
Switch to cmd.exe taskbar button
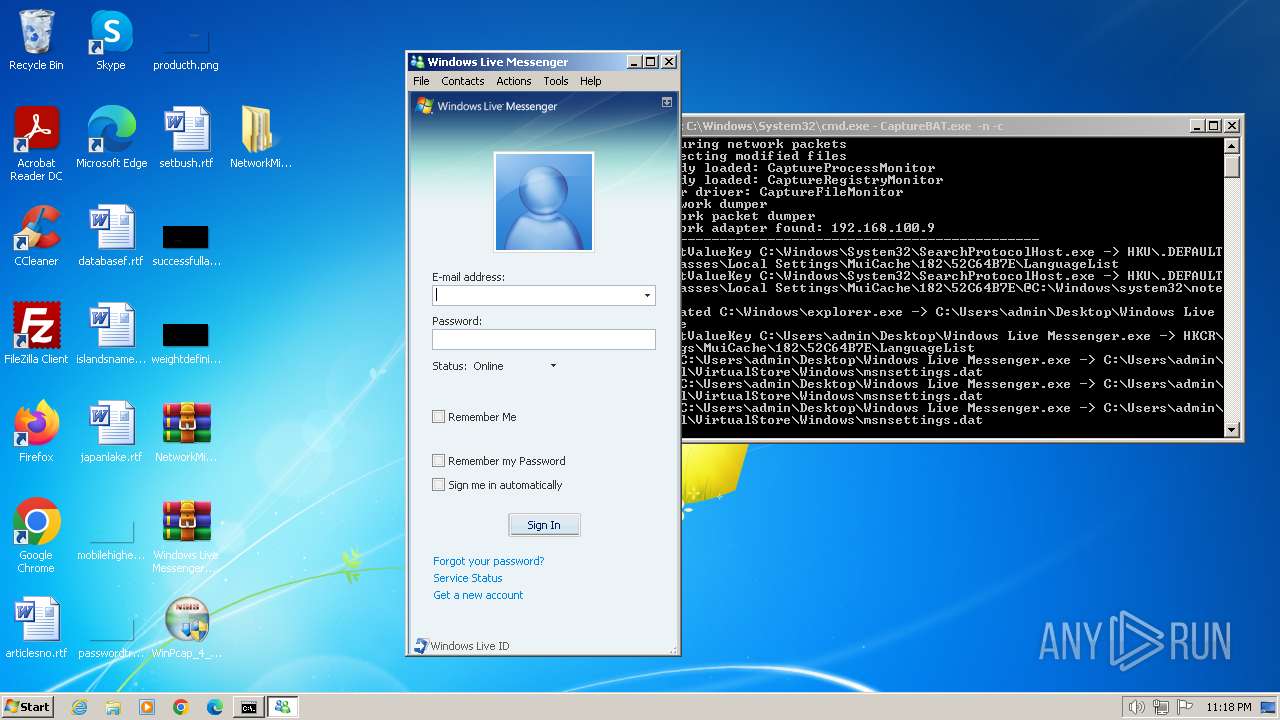[x=248, y=707]
